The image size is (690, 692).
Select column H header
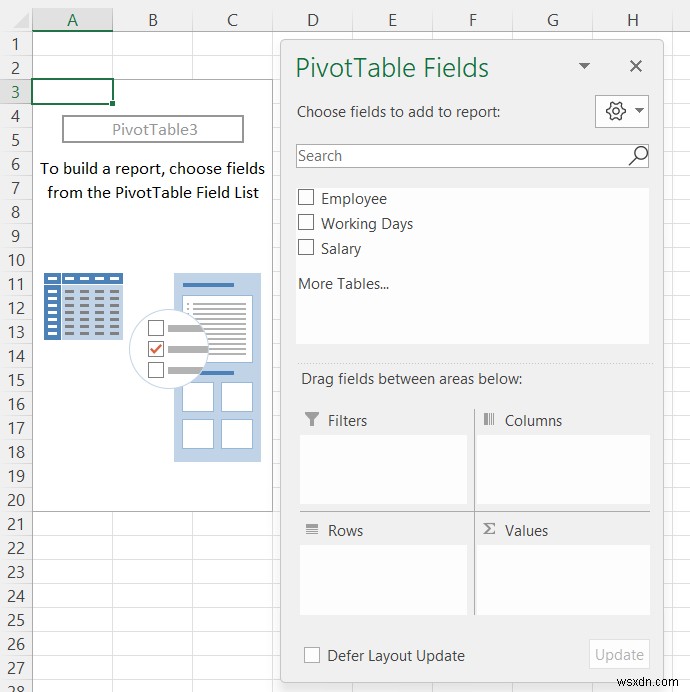point(633,20)
